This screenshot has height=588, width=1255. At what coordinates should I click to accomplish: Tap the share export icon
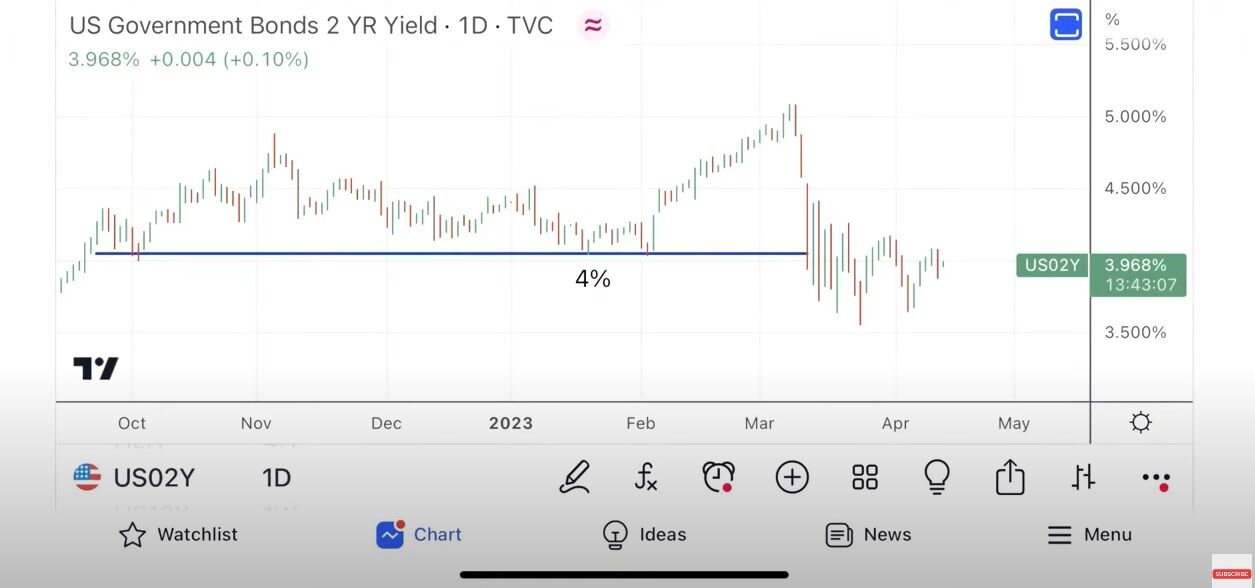pos(1010,477)
